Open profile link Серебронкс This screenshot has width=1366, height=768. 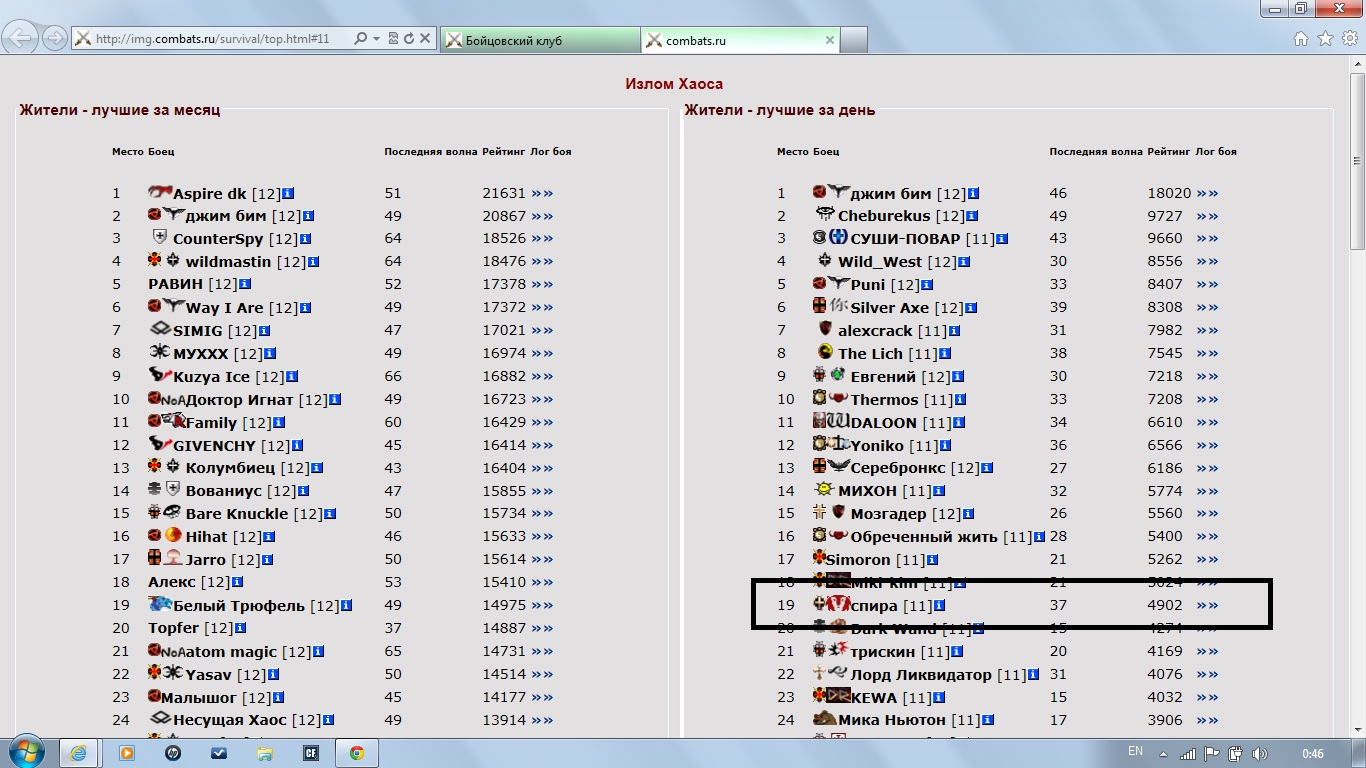coord(898,468)
